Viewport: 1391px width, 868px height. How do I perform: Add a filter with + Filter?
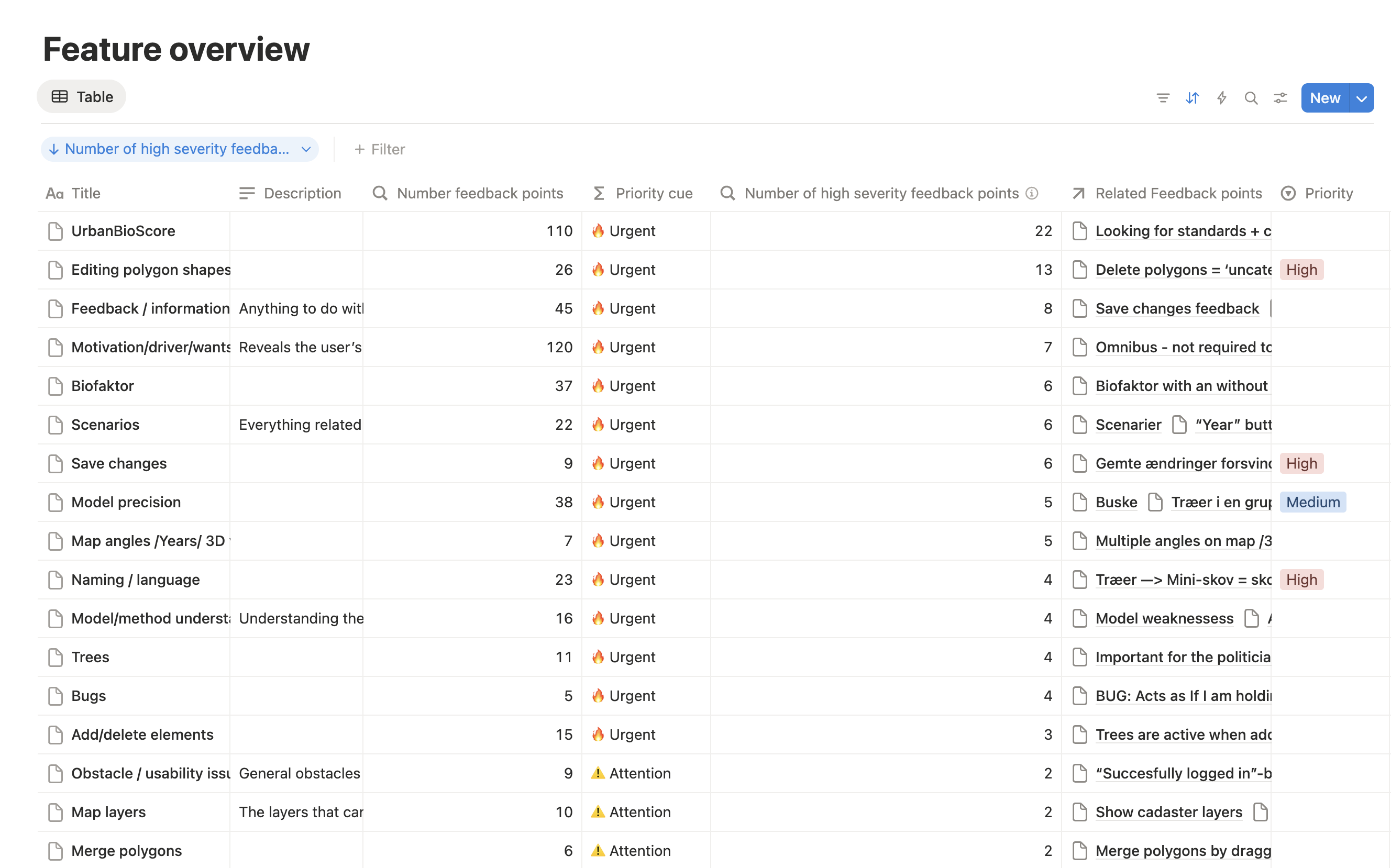380,149
